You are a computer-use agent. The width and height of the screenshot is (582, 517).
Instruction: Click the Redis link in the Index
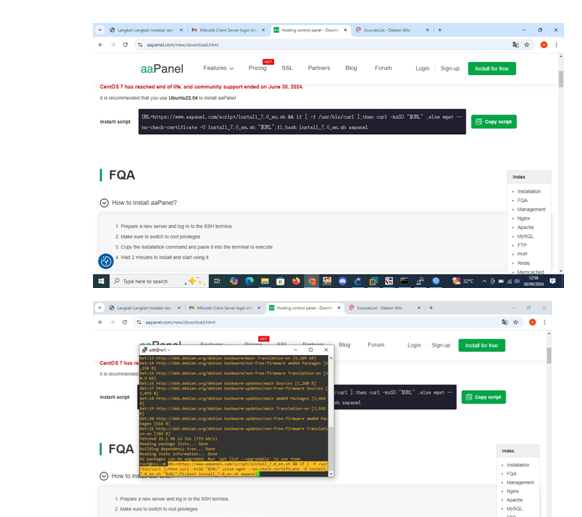point(524,263)
